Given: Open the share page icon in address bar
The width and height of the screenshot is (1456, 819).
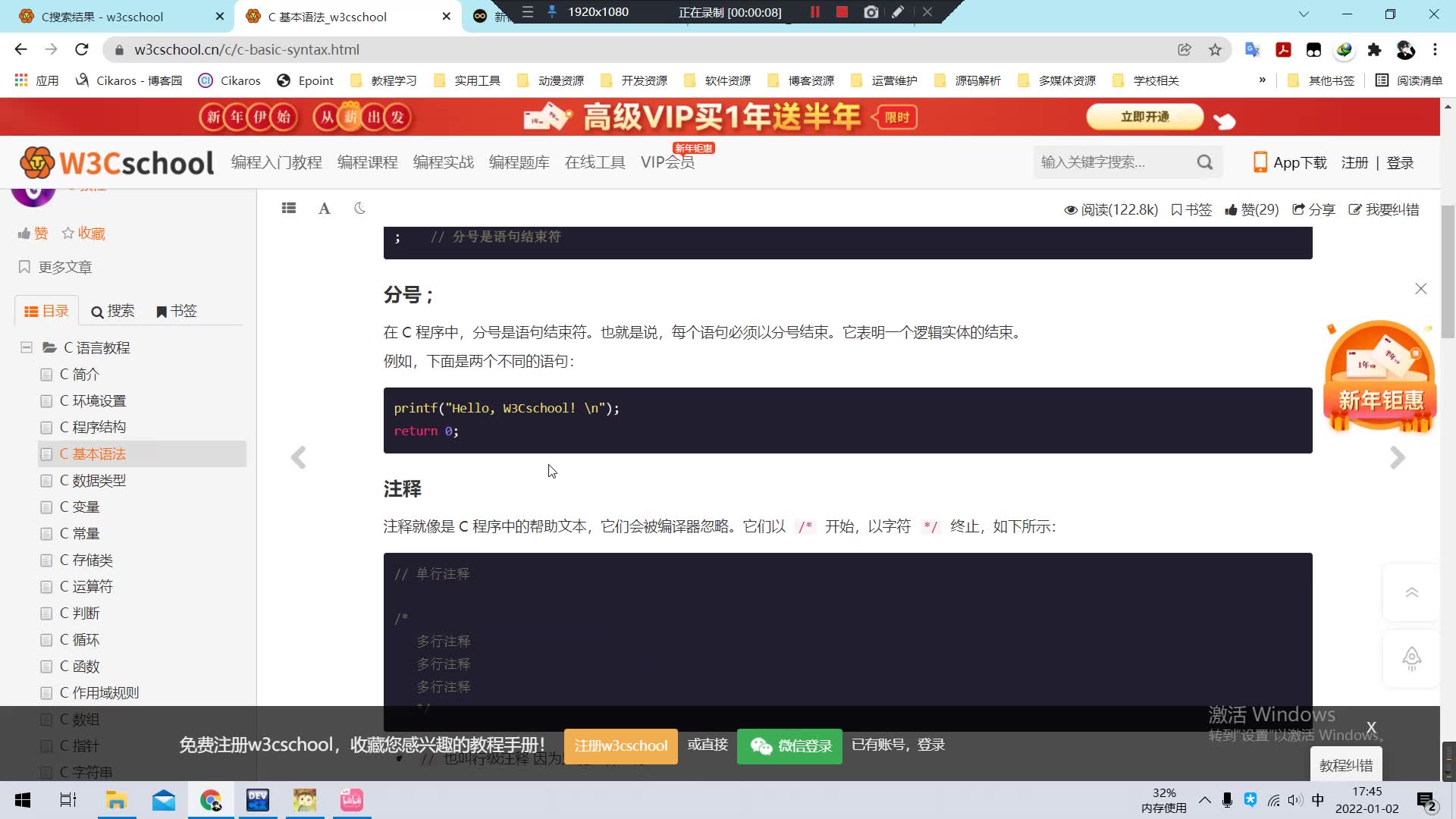Looking at the screenshot, I should pyautogui.click(x=1185, y=49).
